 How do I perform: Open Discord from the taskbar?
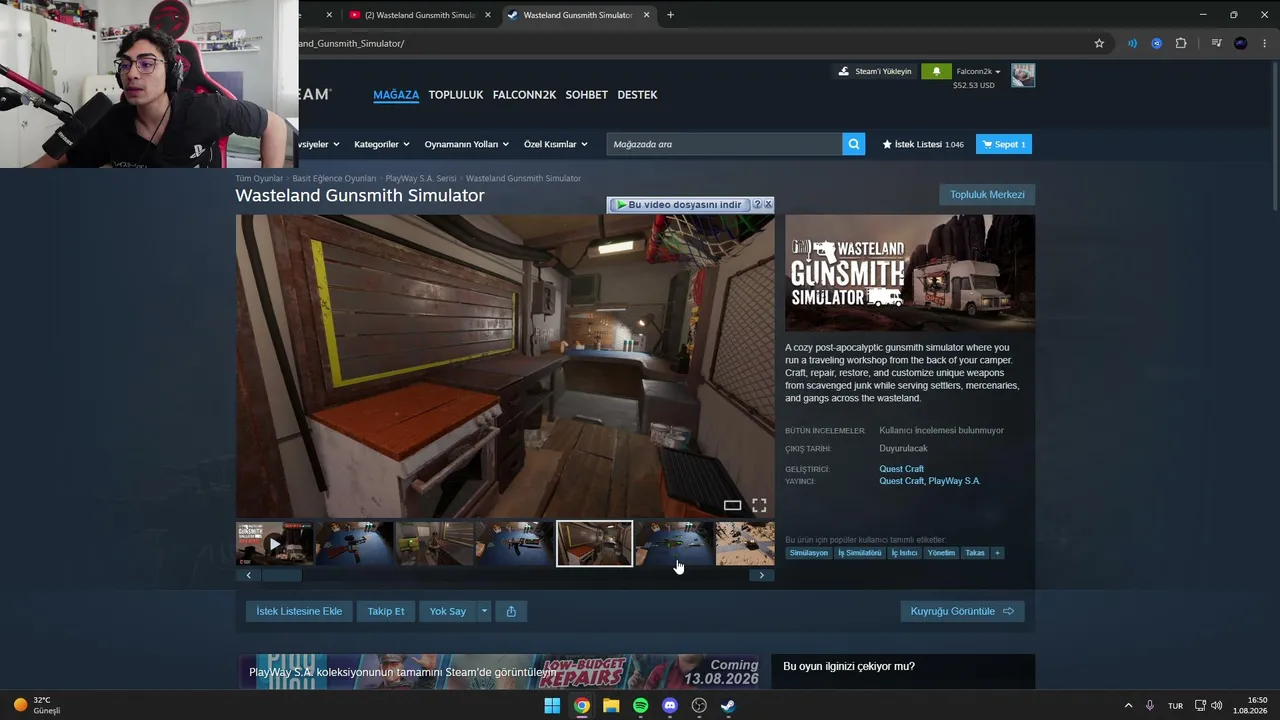point(670,705)
